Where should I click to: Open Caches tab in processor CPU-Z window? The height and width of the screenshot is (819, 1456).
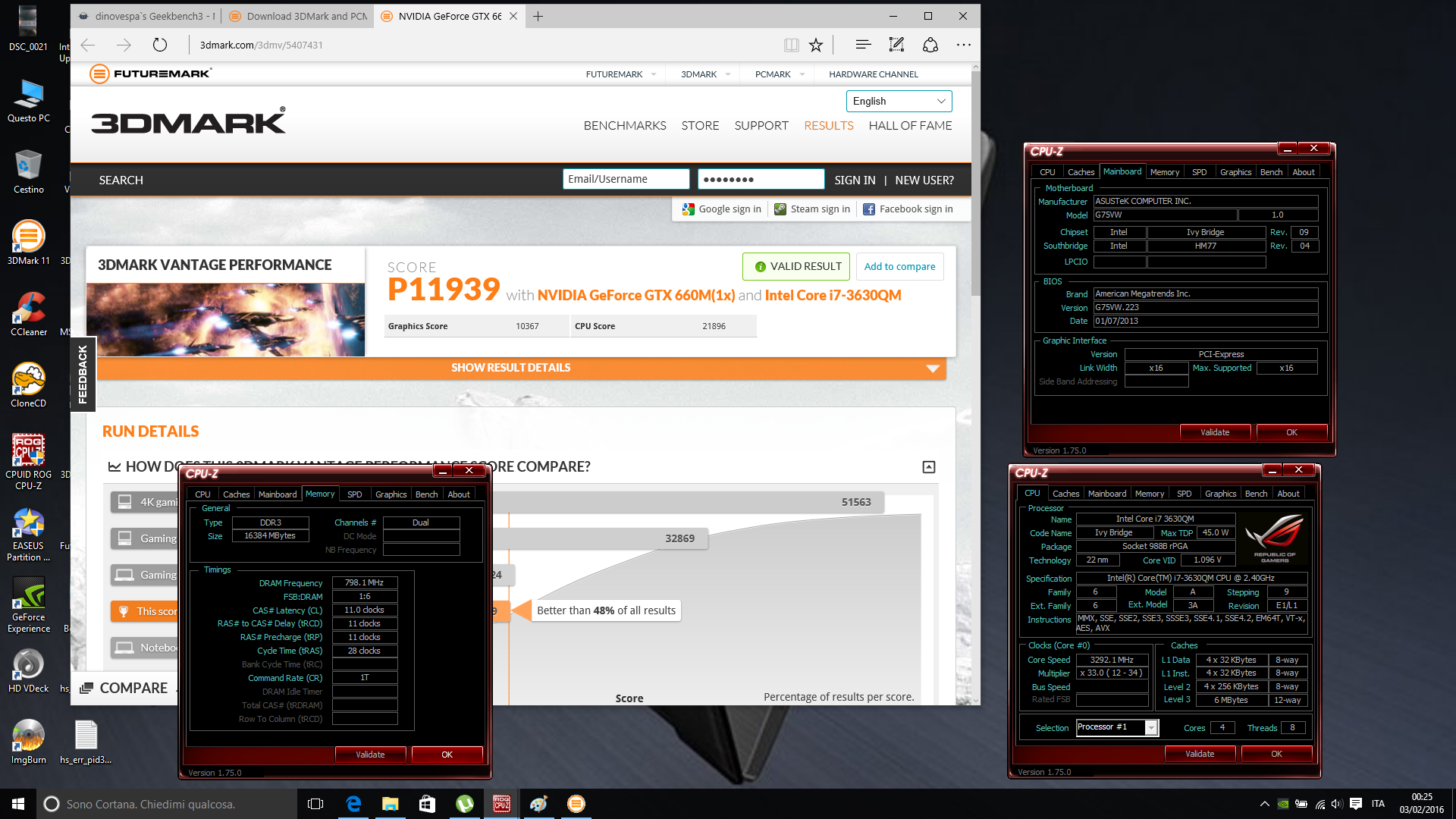(1065, 494)
